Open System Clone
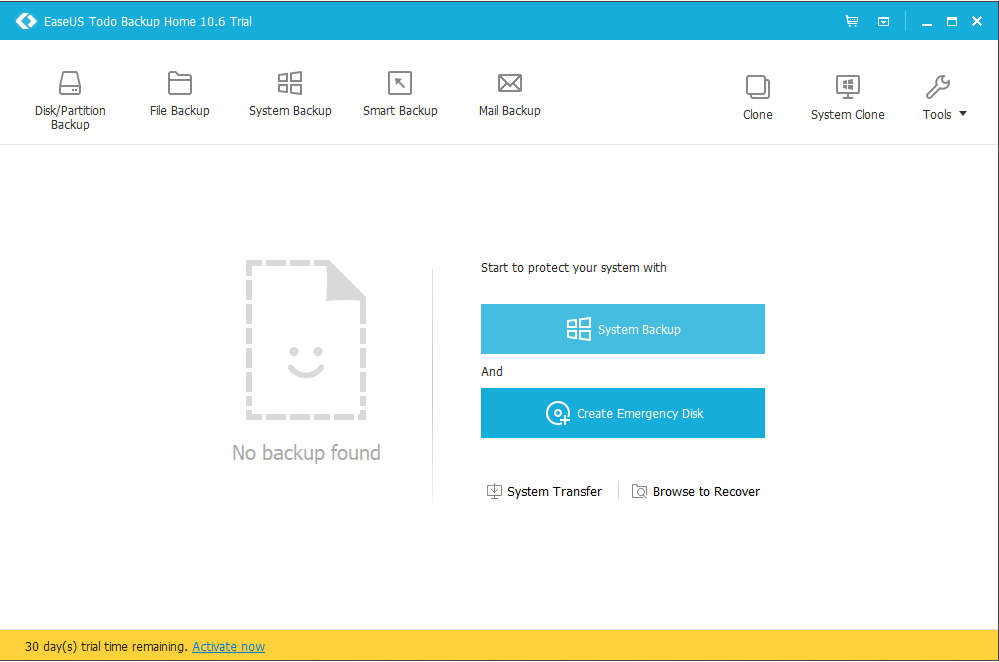The image size is (999, 662). coord(847,97)
